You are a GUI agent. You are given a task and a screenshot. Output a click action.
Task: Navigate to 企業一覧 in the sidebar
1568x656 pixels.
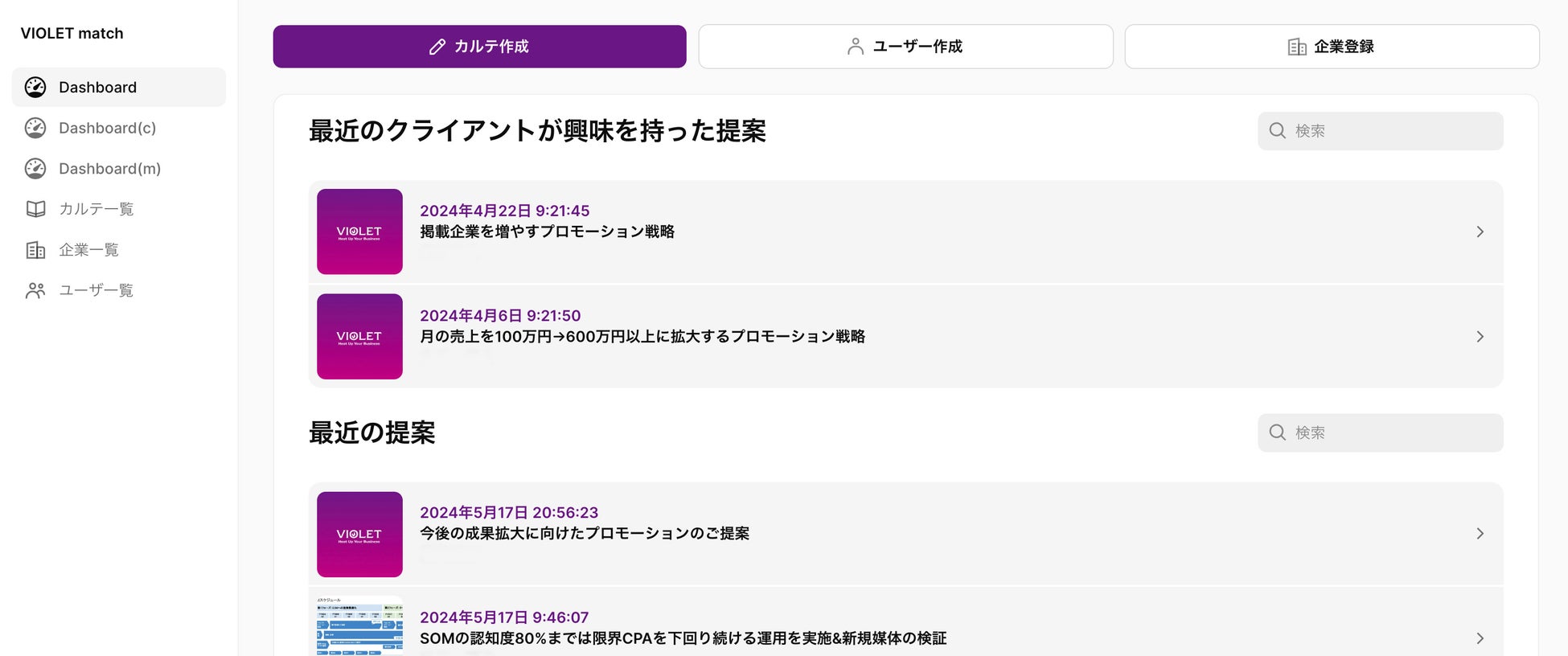coord(119,250)
